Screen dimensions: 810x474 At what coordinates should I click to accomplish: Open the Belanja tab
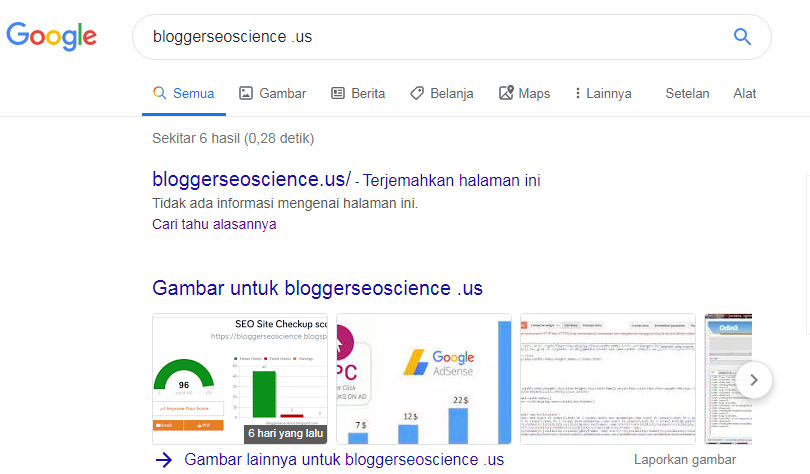click(x=442, y=93)
